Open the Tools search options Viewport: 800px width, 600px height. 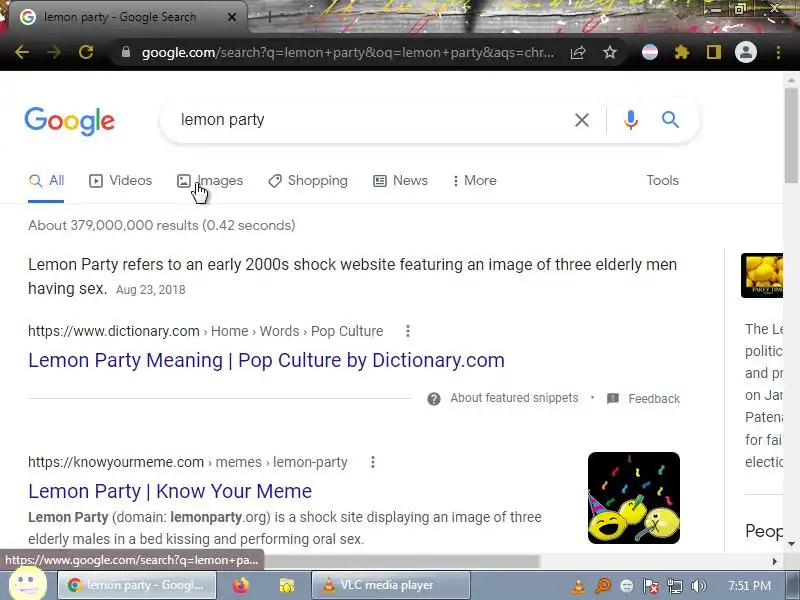click(662, 181)
